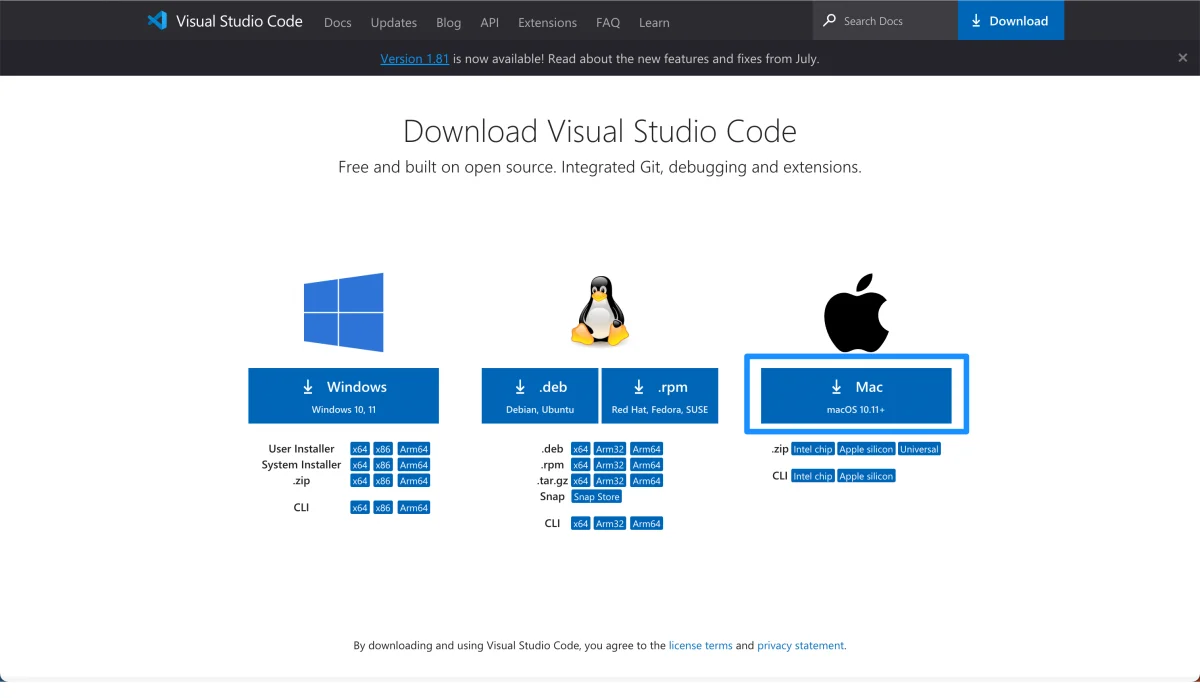
Task: Open the license terms link
Action: (700, 646)
